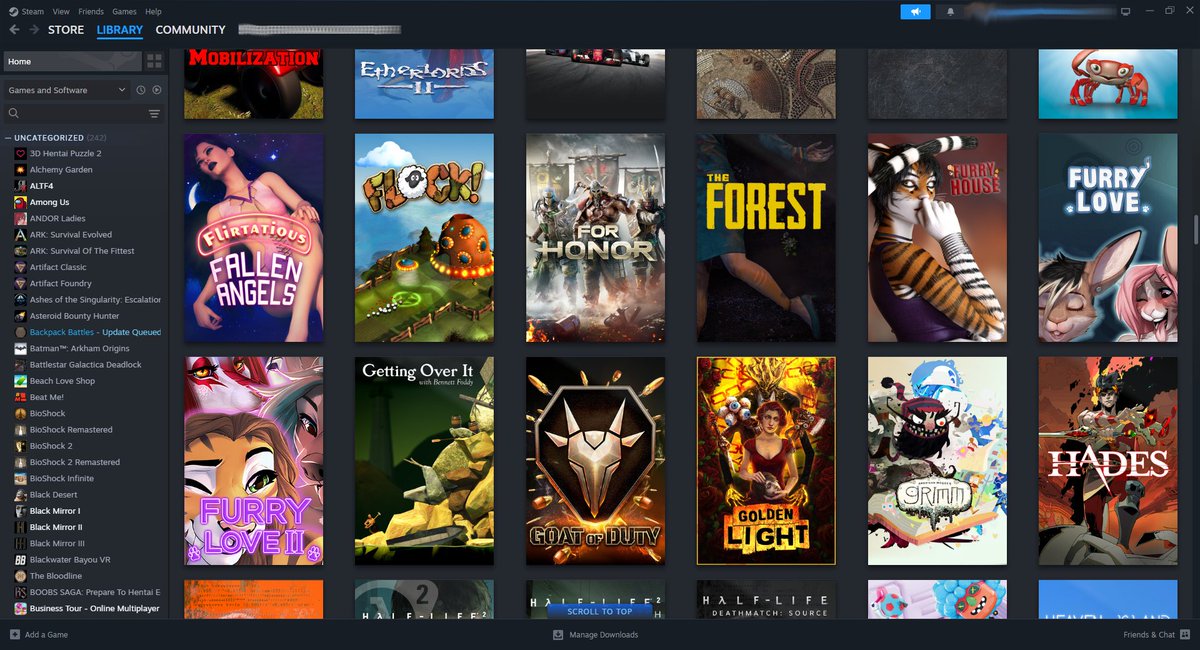
Task: Open the Games menu
Action: click(x=124, y=11)
